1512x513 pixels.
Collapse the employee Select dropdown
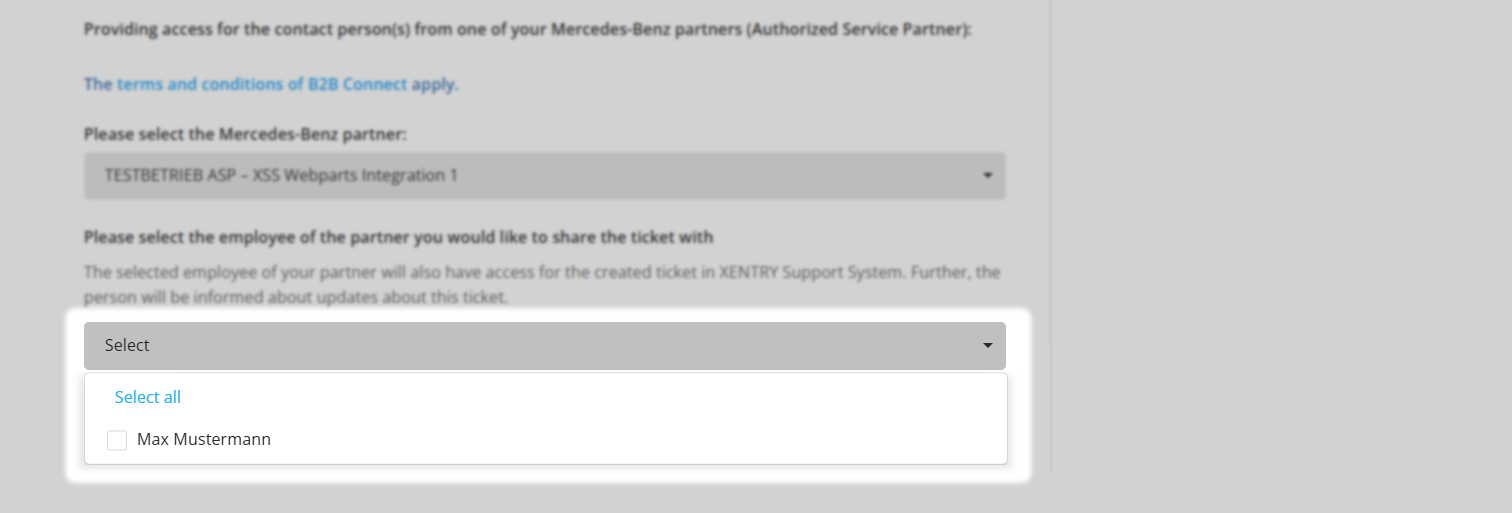544,346
